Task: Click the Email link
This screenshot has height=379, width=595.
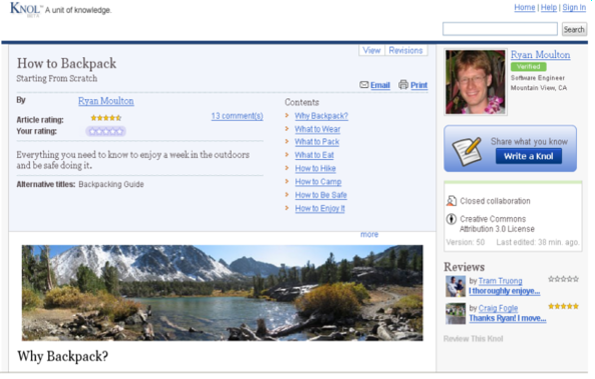Action: coord(380,85)
